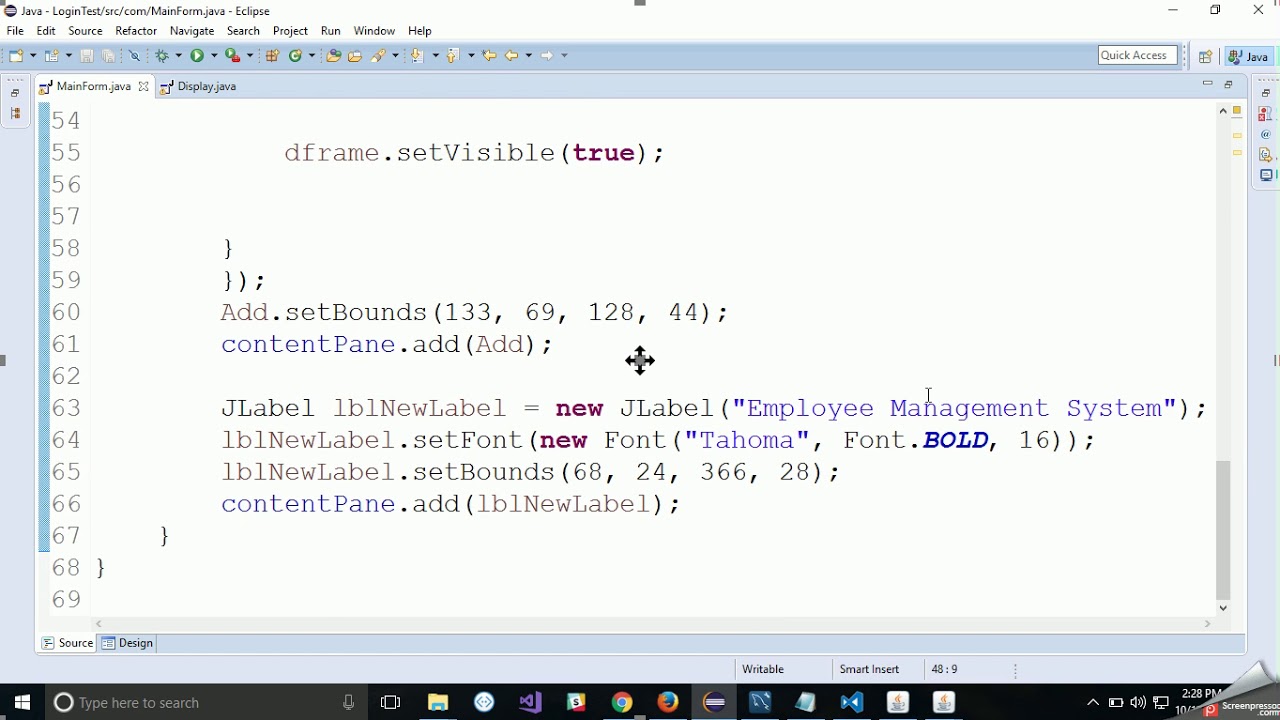Click the New Java Class icon
Viewport: 1280px width, 720px height.
pyautogui.click(x=295, y=56)
